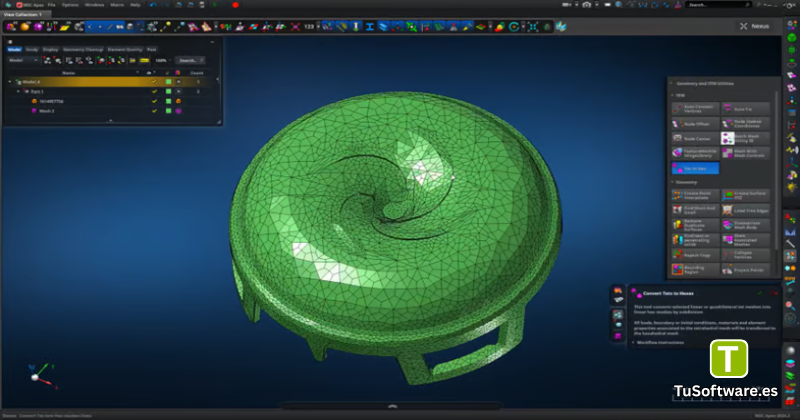This screenshot has width=800, height=420.
Task: Click the axis triad in viewport corner
Action: coord(42,377)
